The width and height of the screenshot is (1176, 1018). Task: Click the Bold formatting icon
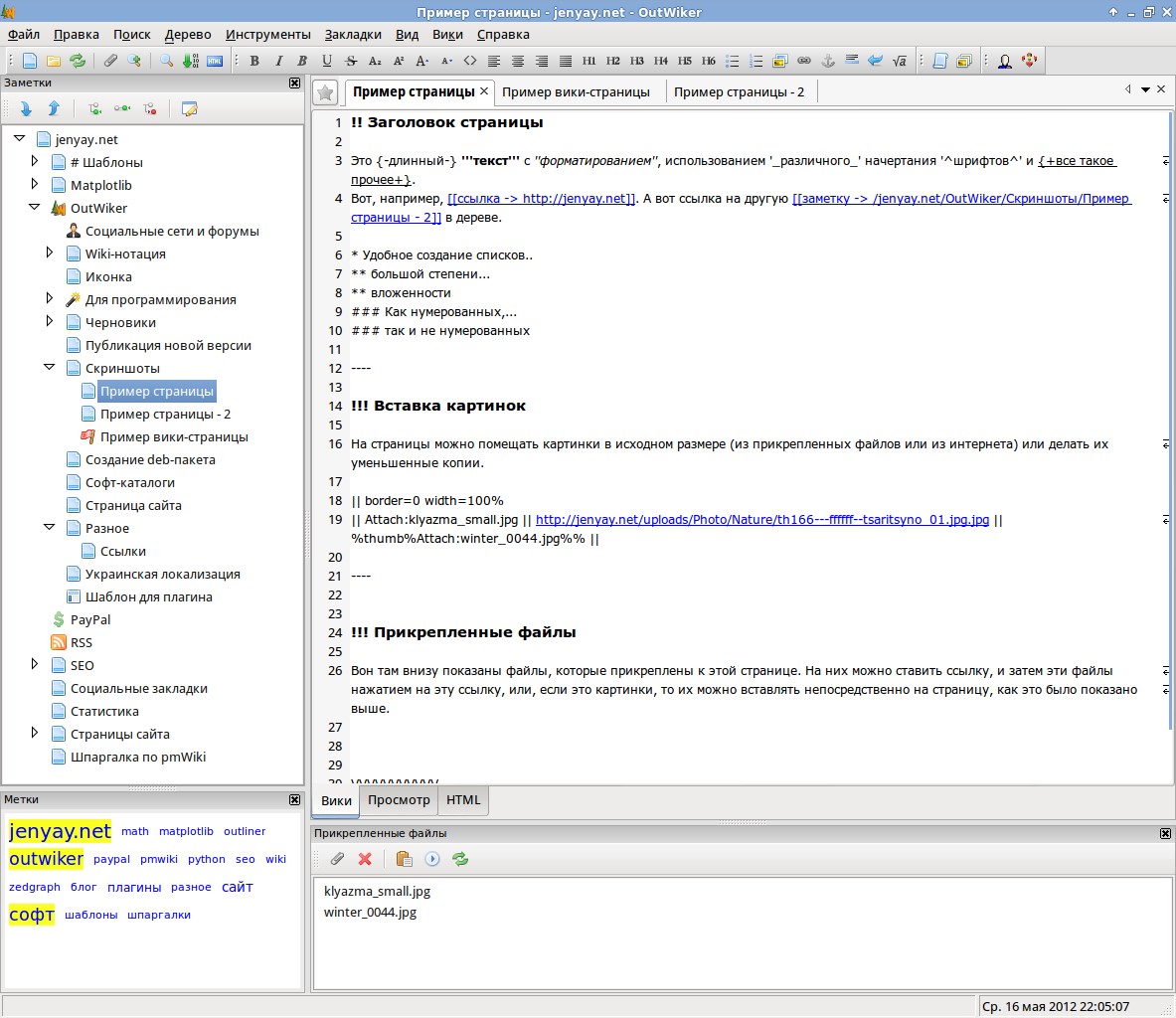254,62
